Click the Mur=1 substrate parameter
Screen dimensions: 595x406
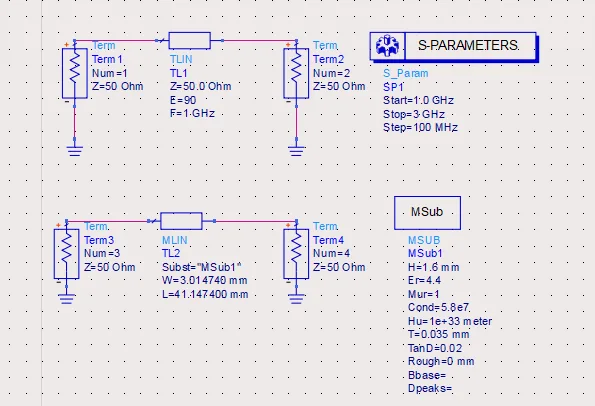(423, 294)
